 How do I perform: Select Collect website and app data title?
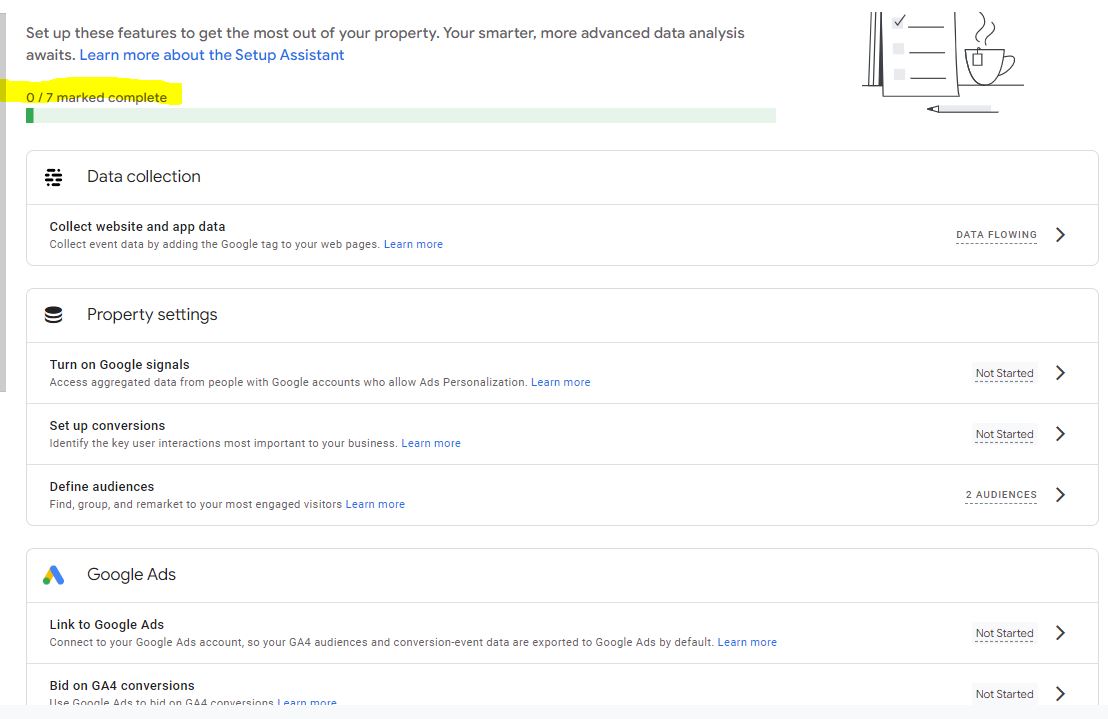click(x=137, y=227)
